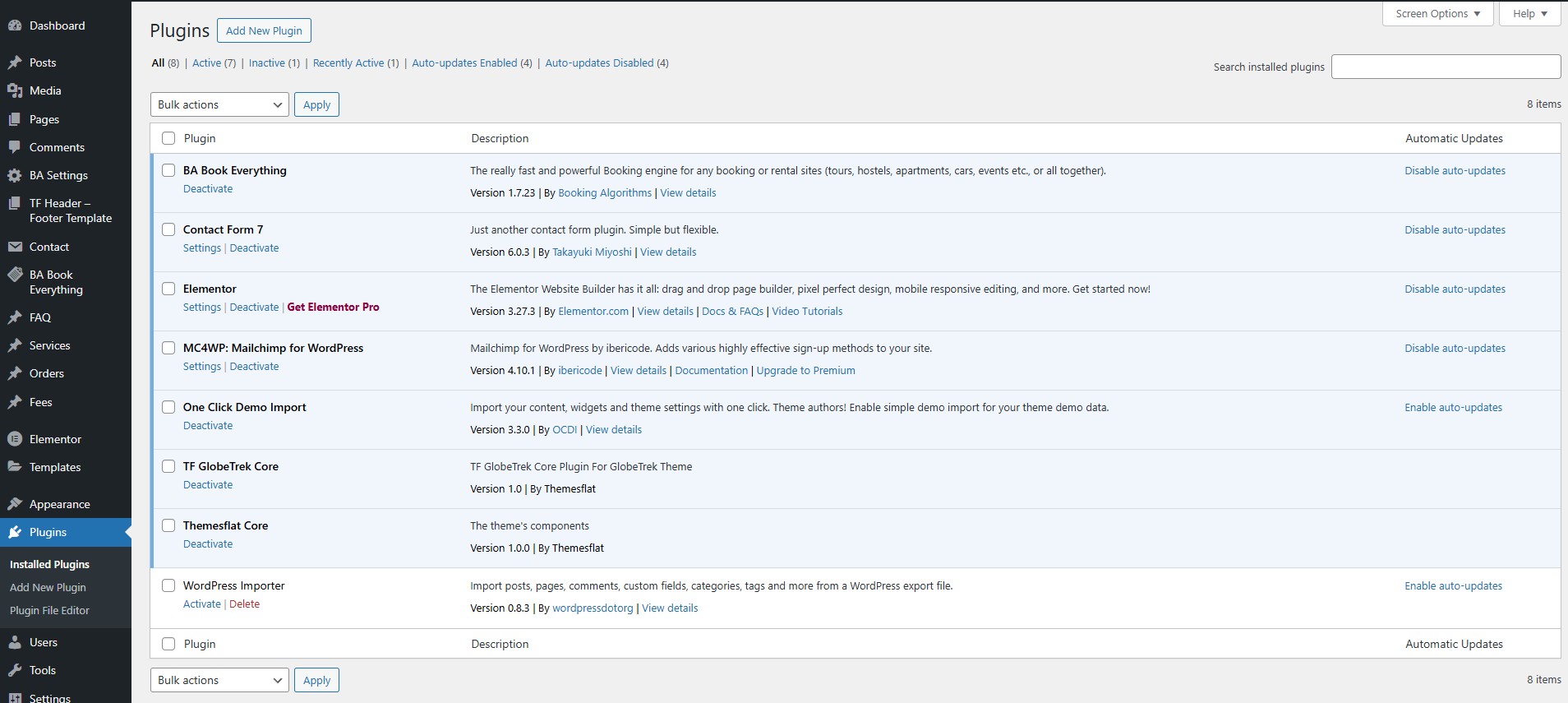Check the BA Book Everything plugin checkbox
1568x703 pixels.
(168, 170)
